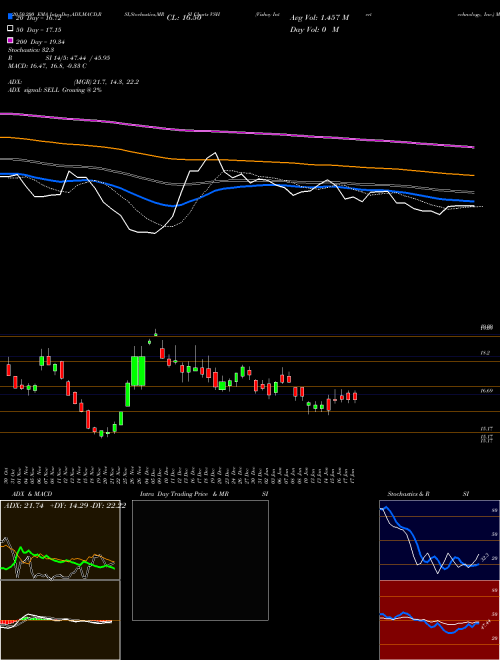Open the ADX line chart panel
500x660 pixels.
click(60, 540)
